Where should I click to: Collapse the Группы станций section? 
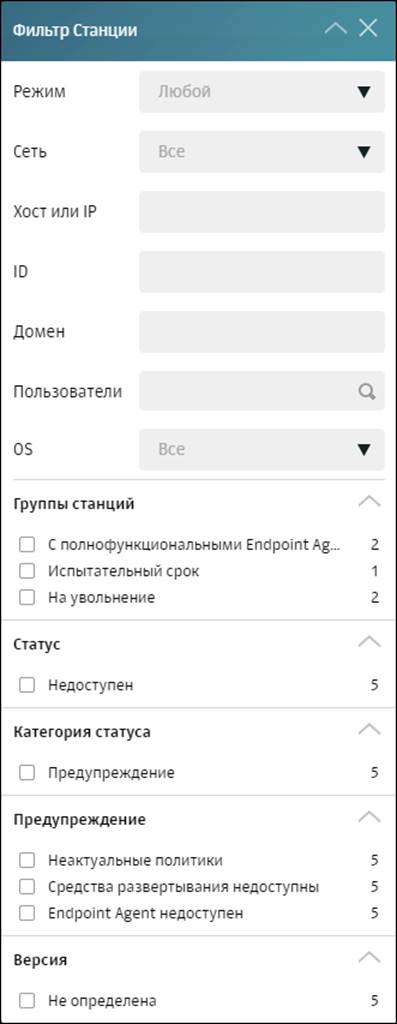[370, 502]
